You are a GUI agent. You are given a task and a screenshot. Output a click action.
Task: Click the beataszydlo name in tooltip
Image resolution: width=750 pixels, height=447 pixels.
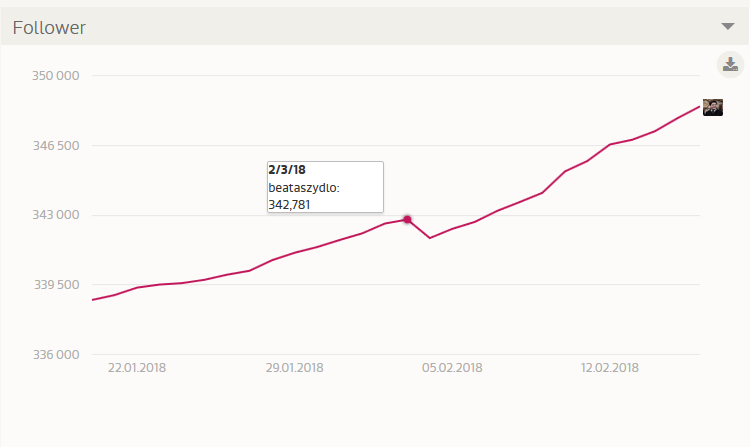pos(304,187)
